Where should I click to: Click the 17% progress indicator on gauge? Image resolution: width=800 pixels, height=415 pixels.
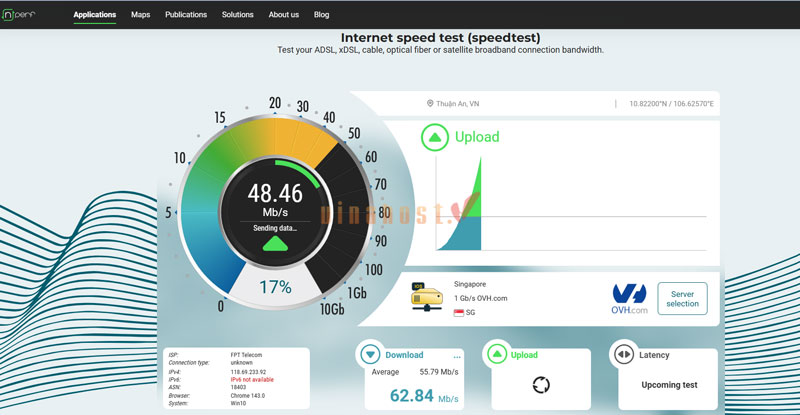(275, 288)
